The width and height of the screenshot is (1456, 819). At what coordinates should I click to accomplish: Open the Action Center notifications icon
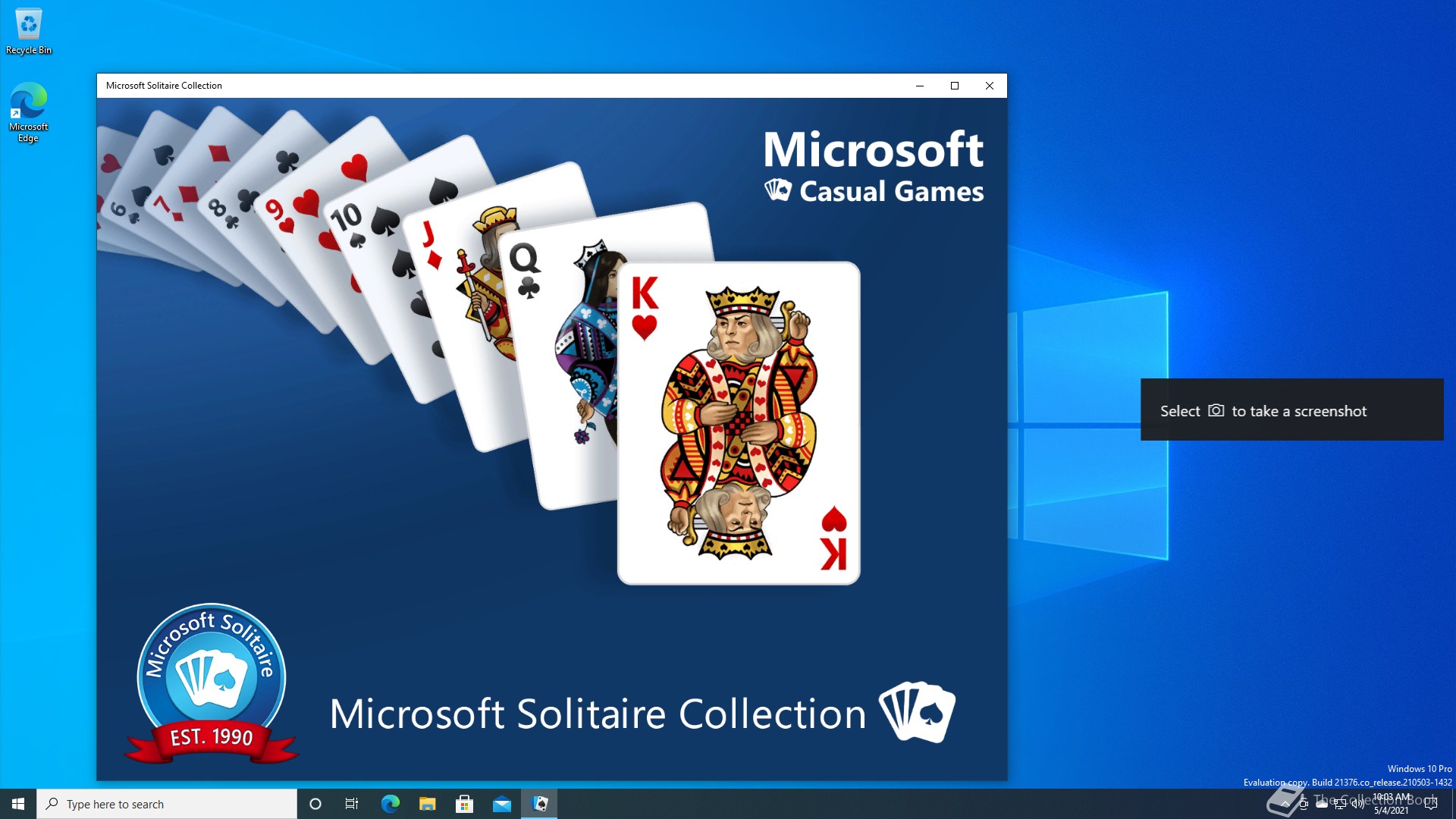coord(1431,804)
